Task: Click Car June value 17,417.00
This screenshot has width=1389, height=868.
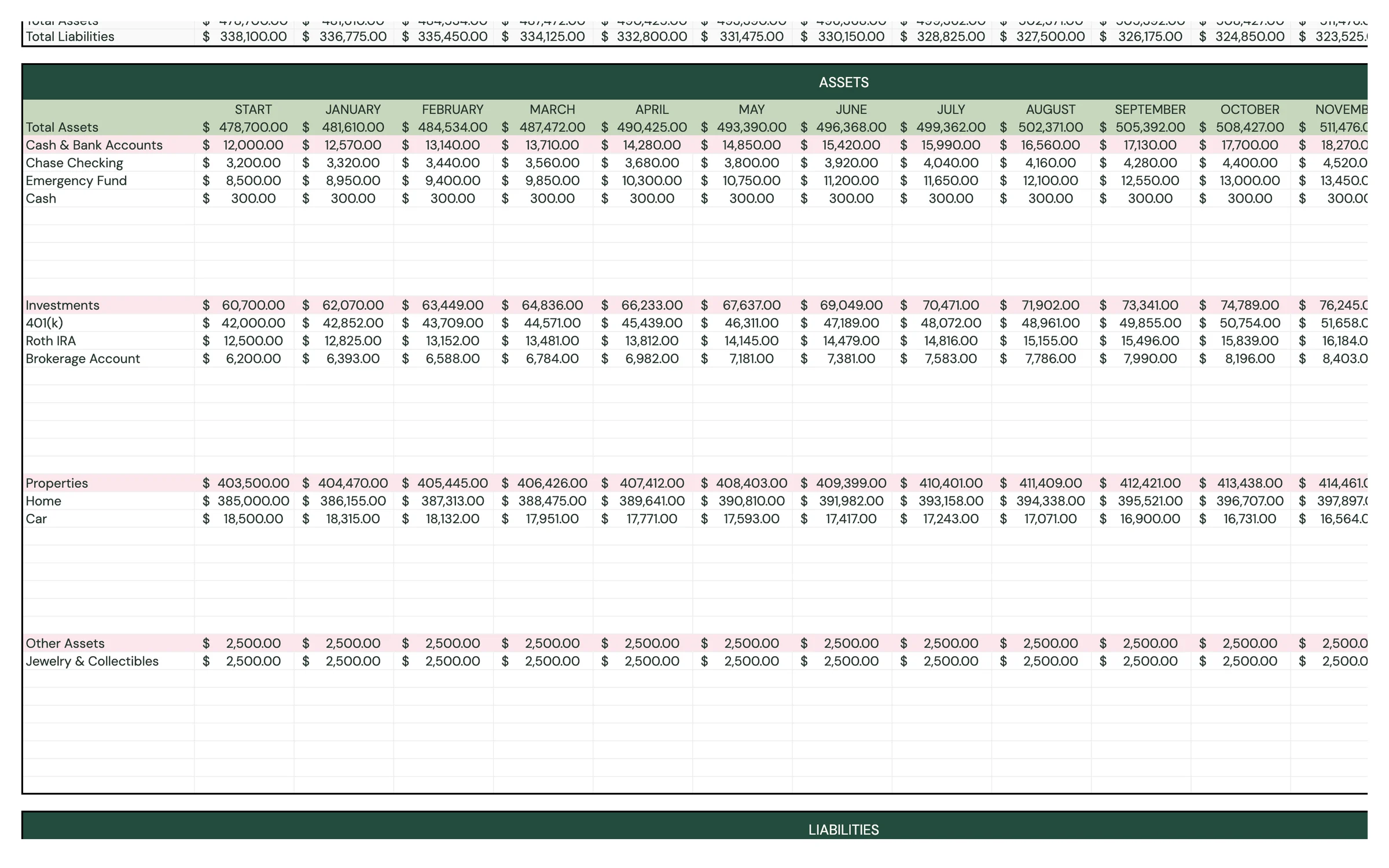Action: [x=851, y=519]
